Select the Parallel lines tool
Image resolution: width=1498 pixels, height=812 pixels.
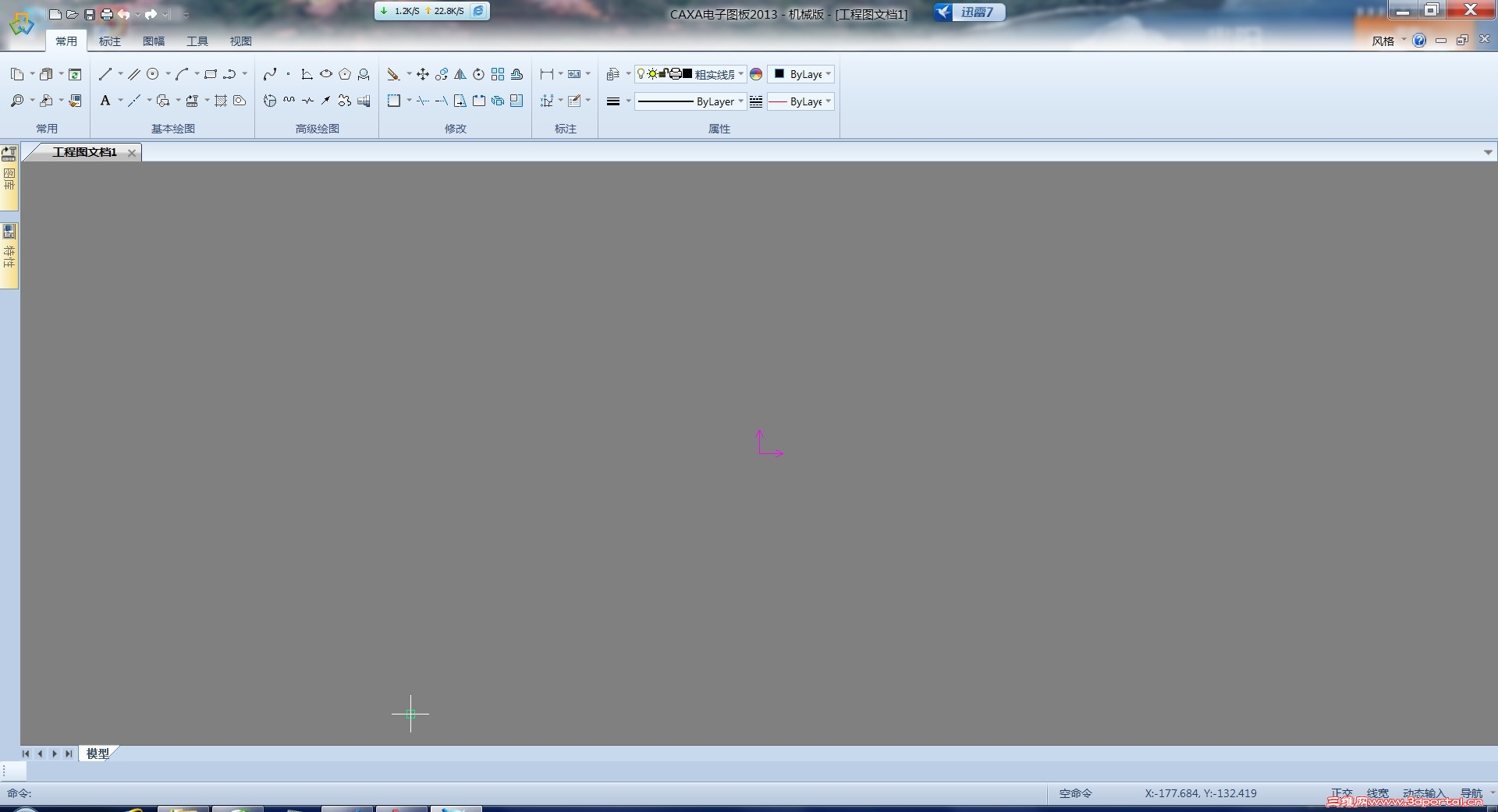click(134, 74)
